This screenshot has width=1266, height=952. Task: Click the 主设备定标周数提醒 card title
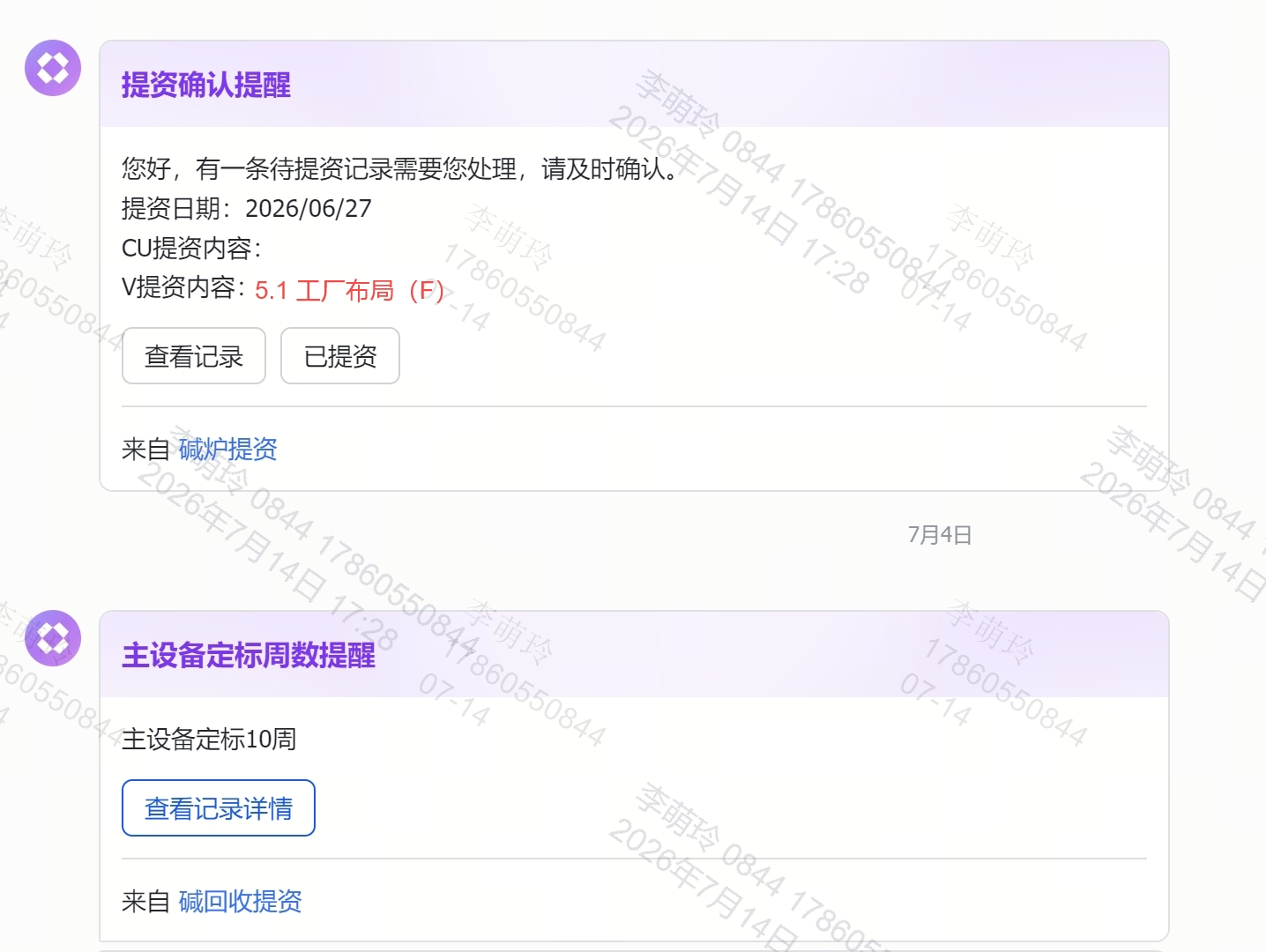pos(249,656)
